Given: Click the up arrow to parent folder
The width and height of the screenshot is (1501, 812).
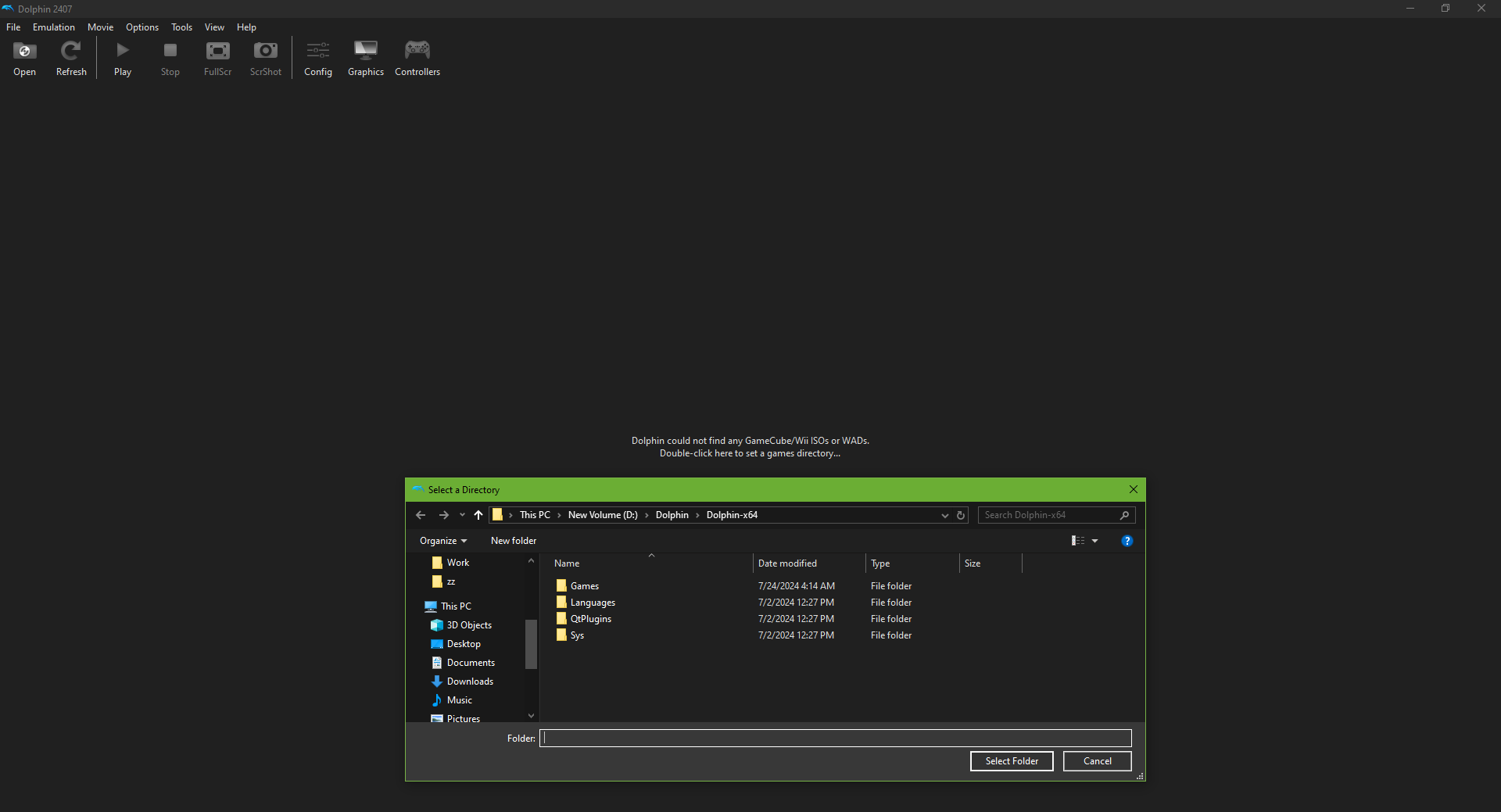Looking at the screenshot, I should pyautogui.click(x=478, y=515).
